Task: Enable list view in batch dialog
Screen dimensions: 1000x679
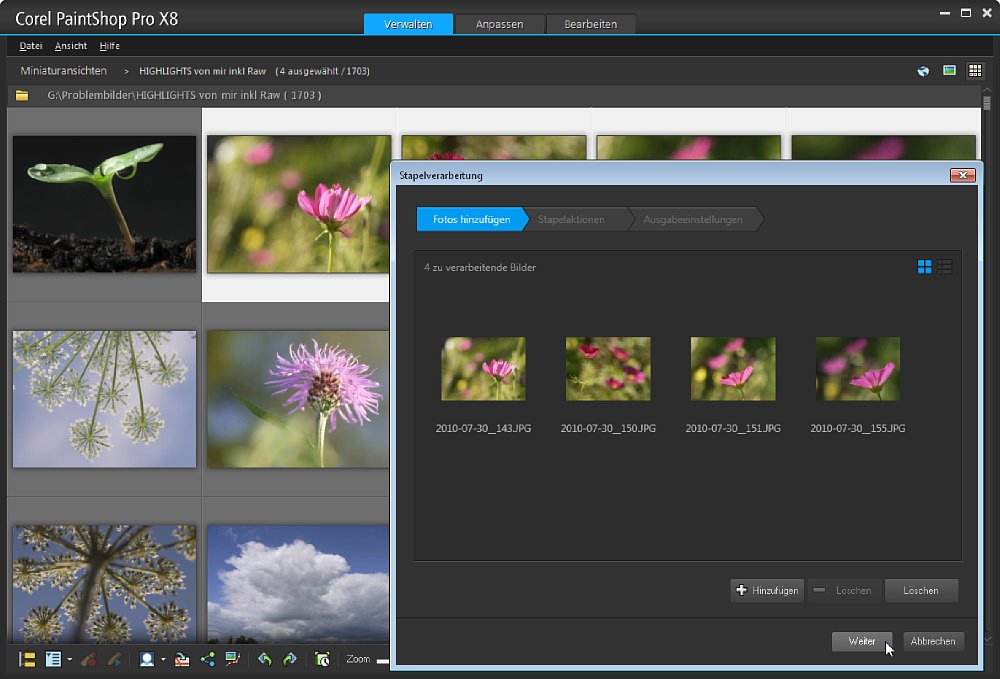Action: [945, 267]
